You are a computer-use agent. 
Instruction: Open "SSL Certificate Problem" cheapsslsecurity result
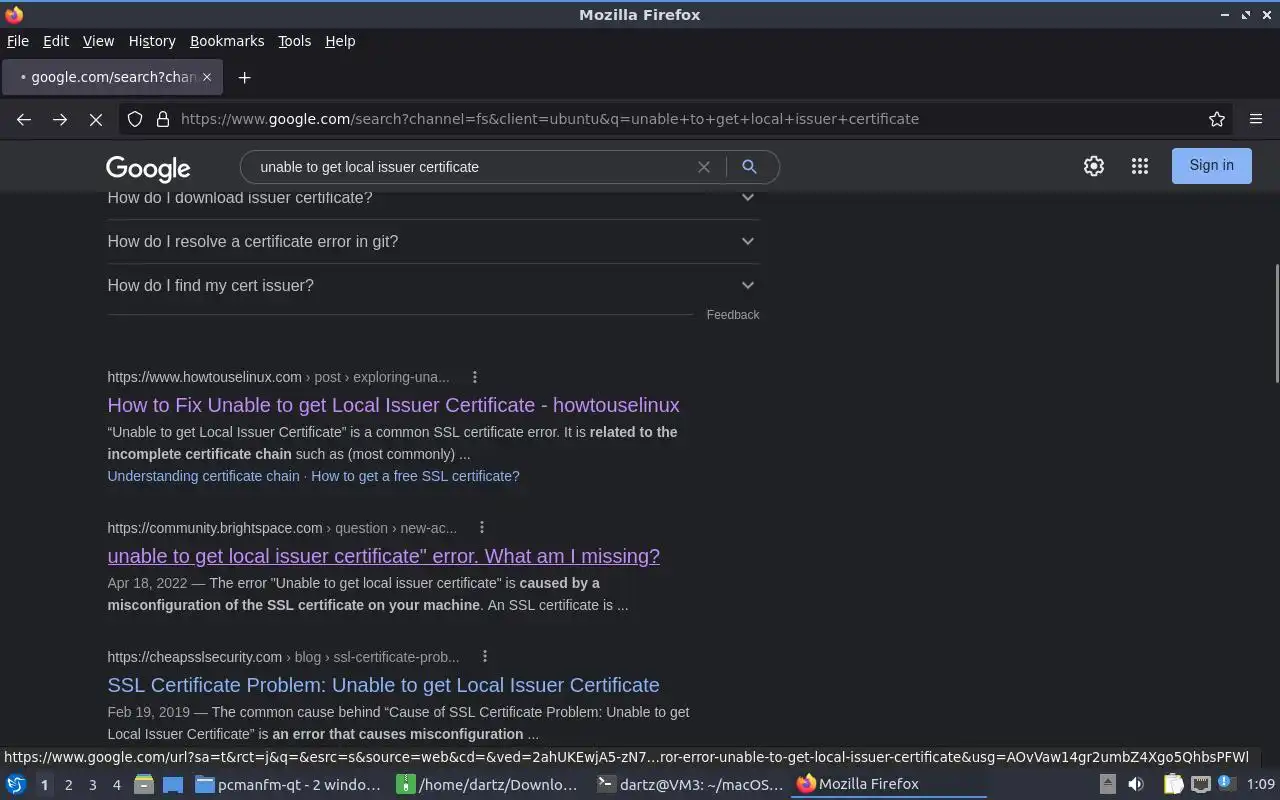383,685
